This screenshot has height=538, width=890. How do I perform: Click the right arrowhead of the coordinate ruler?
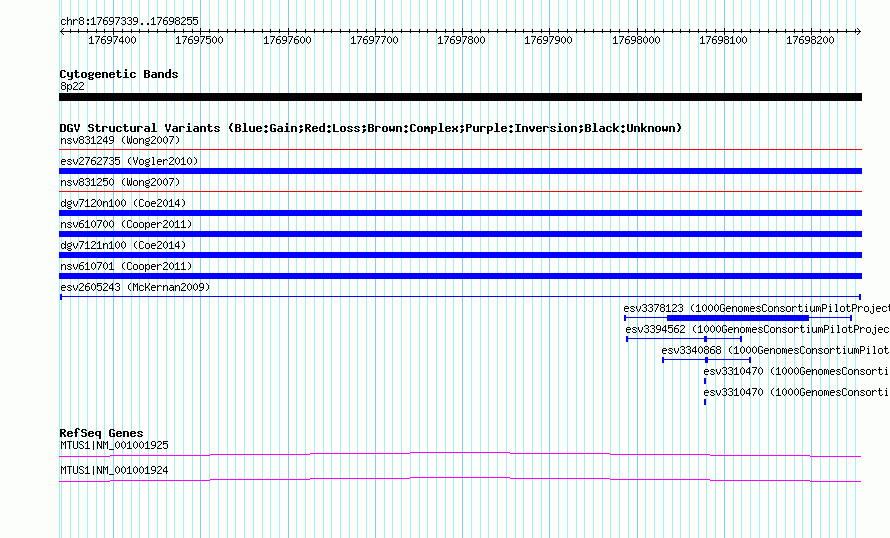(x=858, y=32)
